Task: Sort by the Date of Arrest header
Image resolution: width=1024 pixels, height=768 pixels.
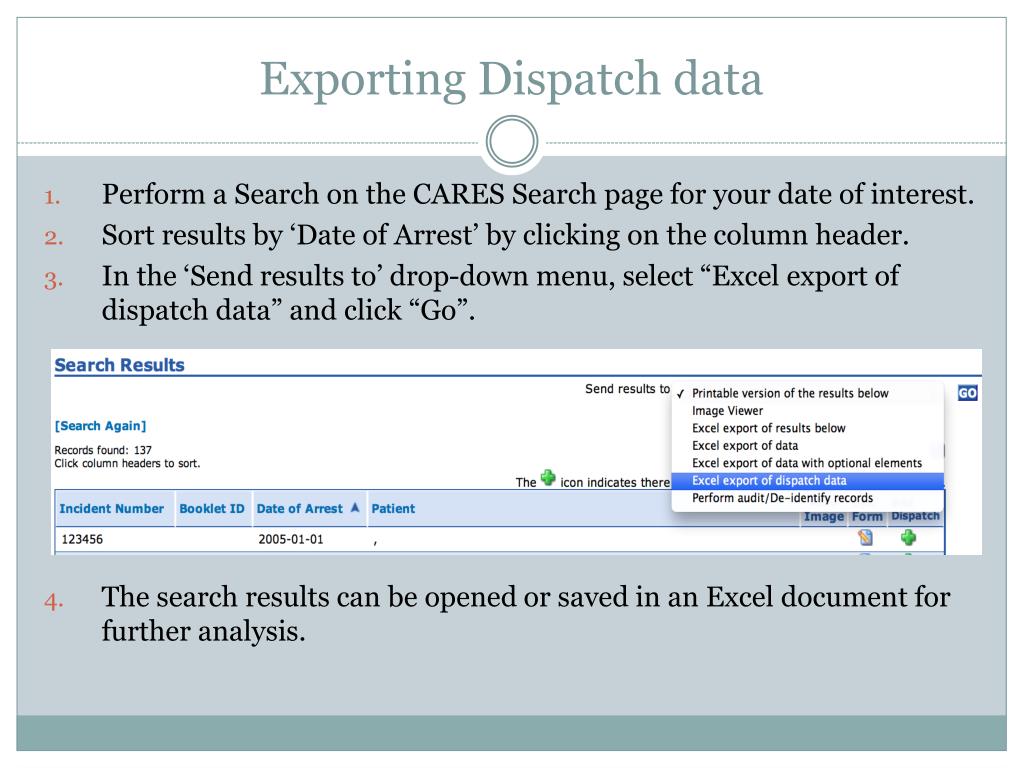Action: pyautogui.click(x=299, y=509)
